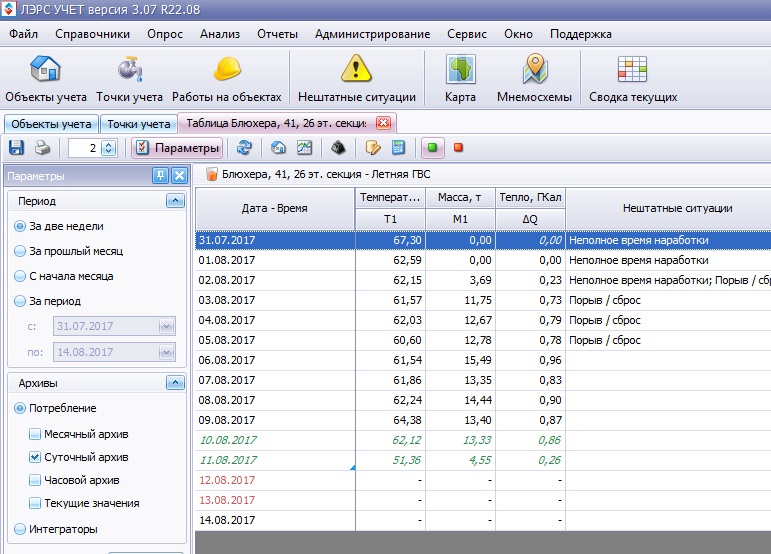Close the Параметры side panel
The image size is (771, 554).
tap(179, 175)
